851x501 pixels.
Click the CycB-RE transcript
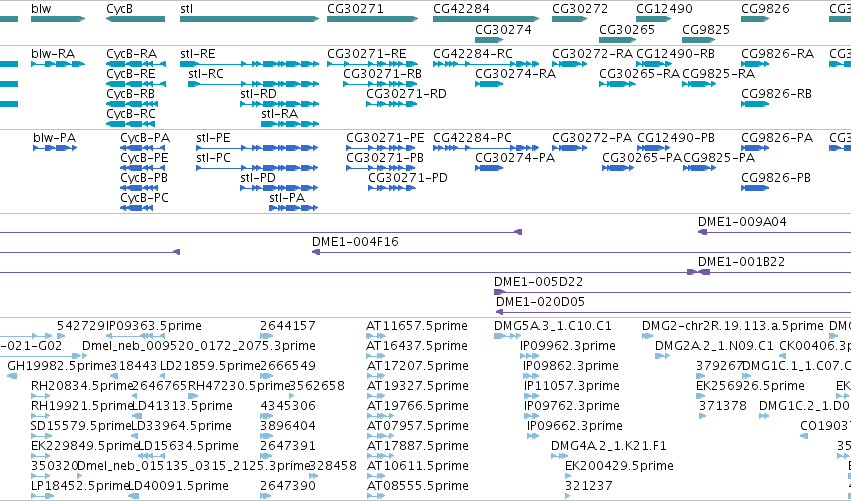pos(136,84)
